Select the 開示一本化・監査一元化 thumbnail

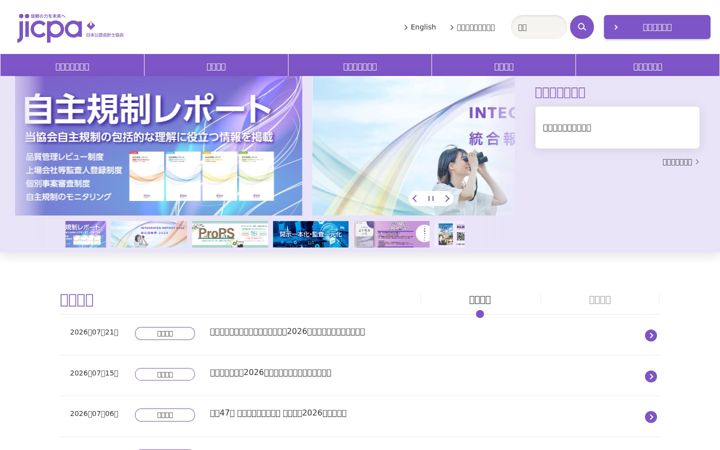tap(311, 234)
